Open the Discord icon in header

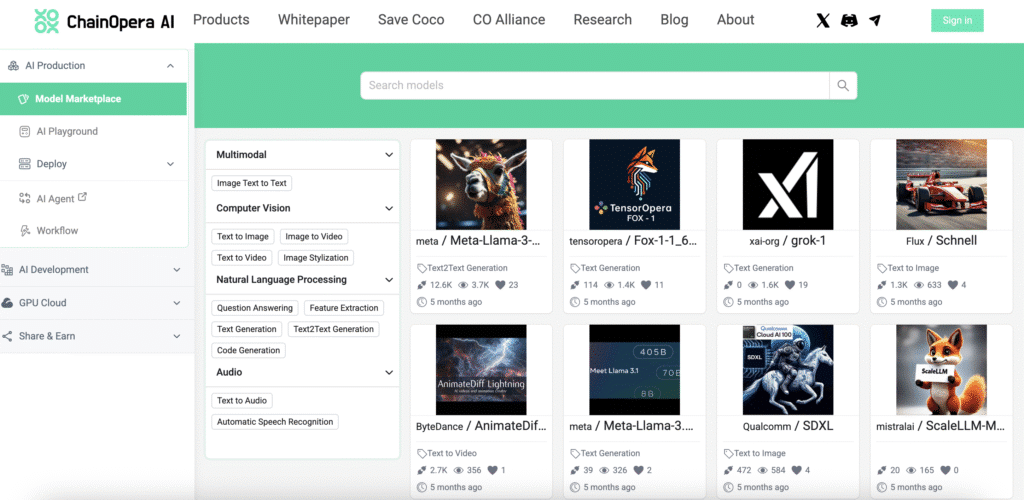pyautogui.click(x=849, y=20)
